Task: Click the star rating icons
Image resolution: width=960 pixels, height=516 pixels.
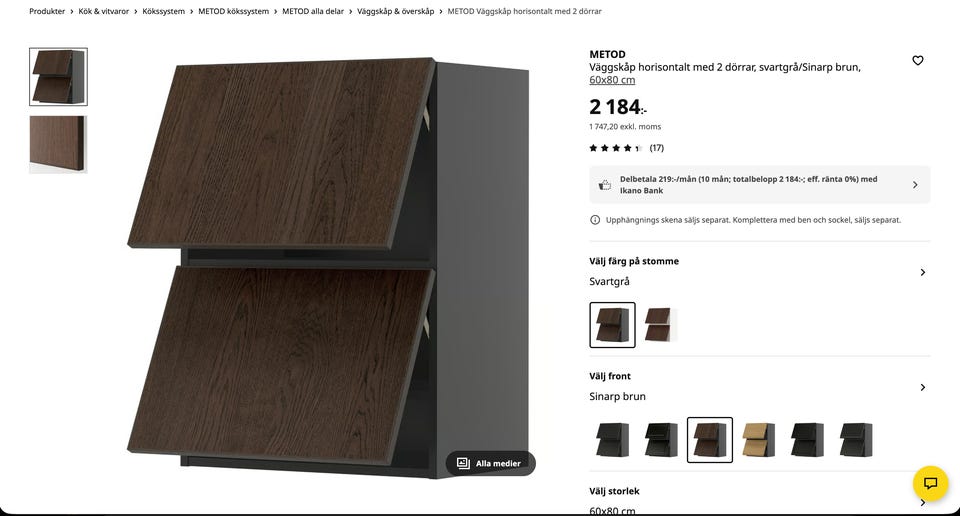Action: click(x=615, y=148)
